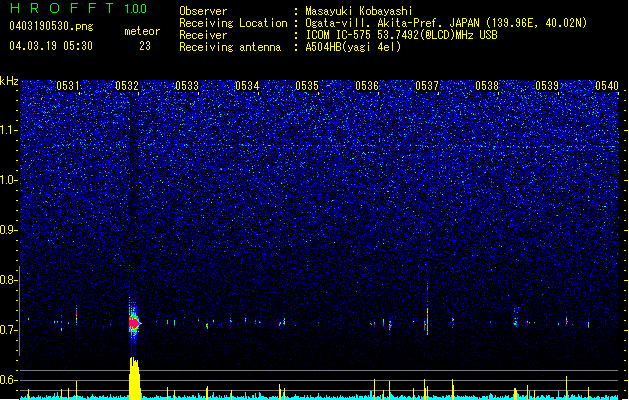Viewport: 629px width, 400px height.
Task: Click the meteor count value 23
Action: coord(145,46)
